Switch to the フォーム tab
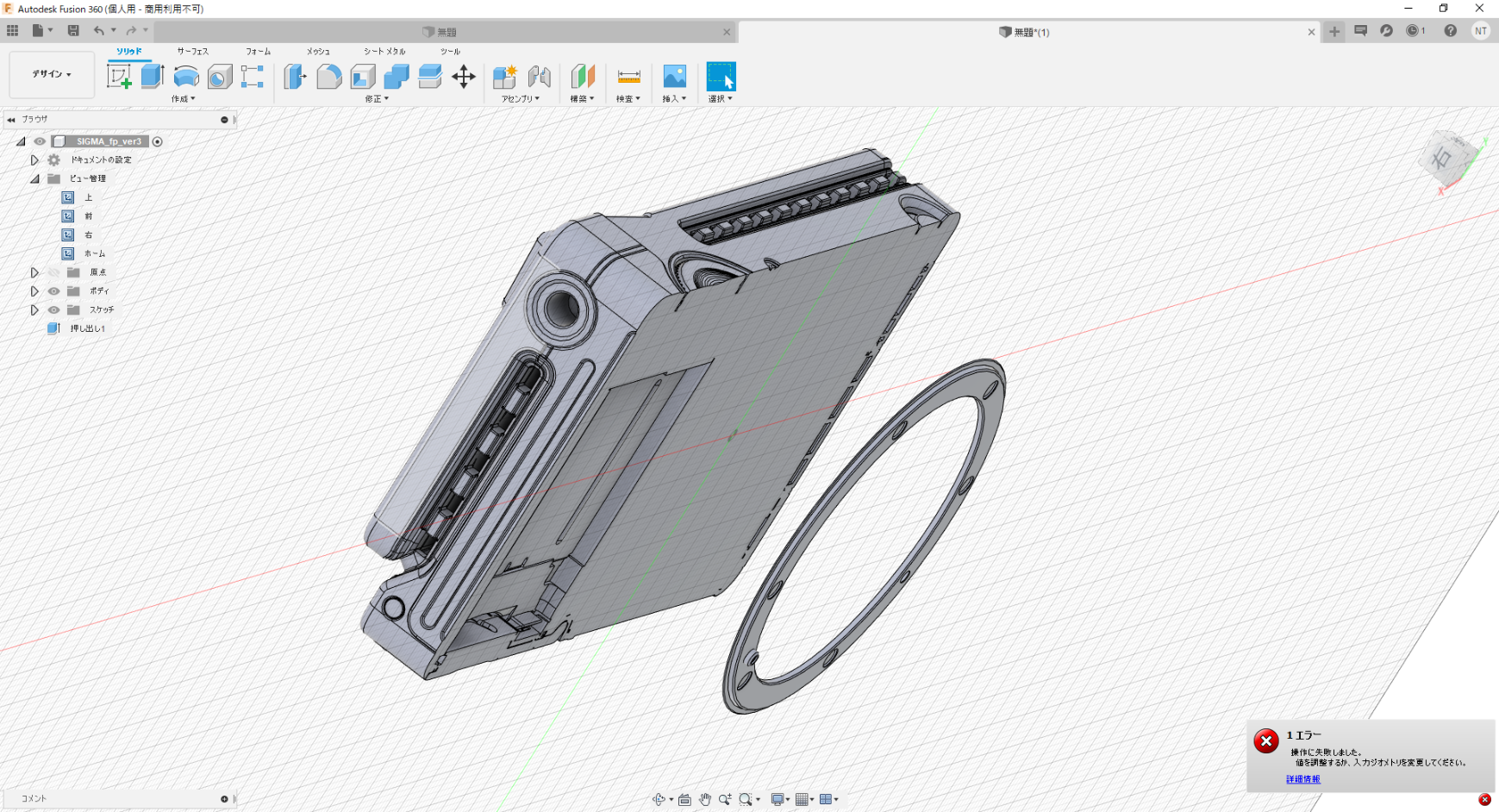The image size is (1499, 812). (258, 52)
